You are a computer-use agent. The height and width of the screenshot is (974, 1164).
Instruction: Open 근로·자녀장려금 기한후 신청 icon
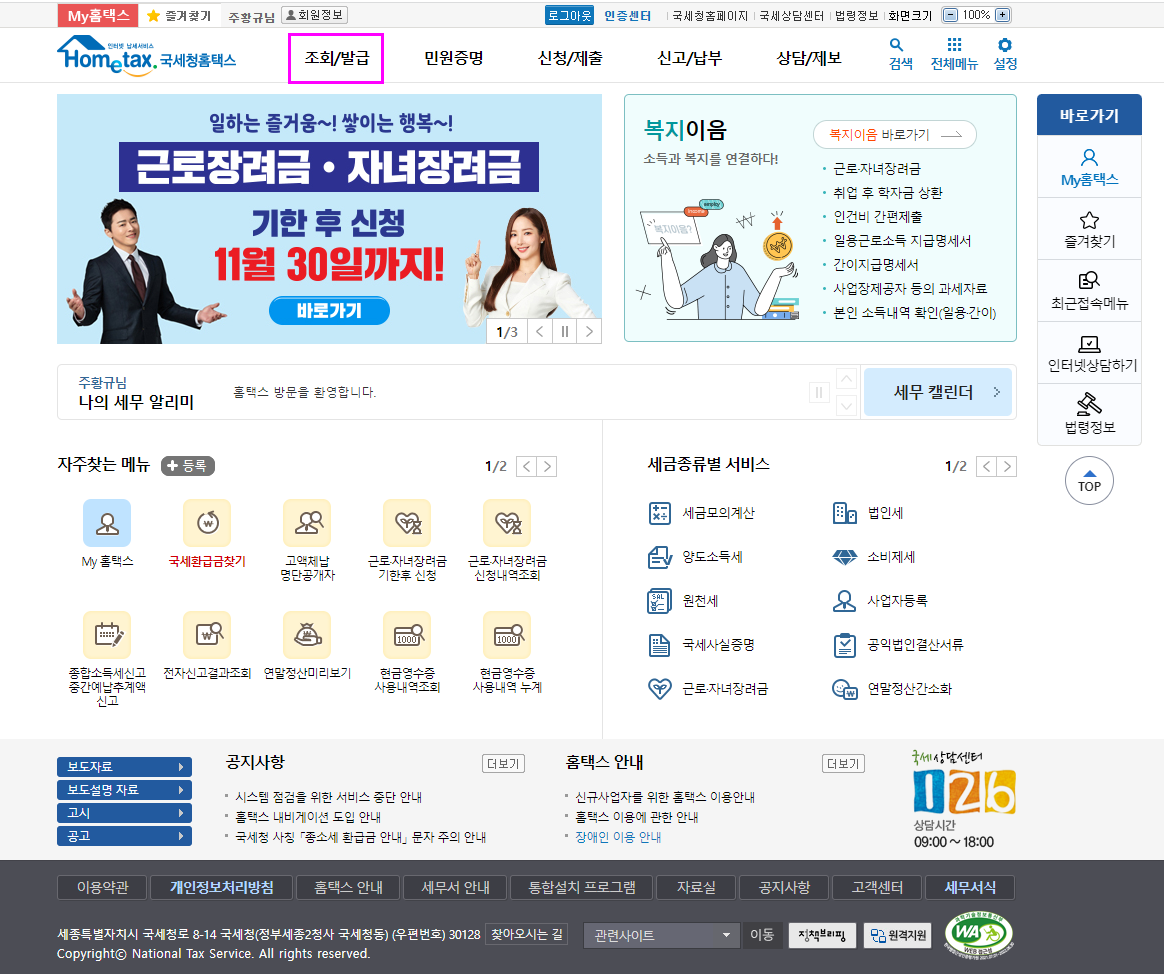[x=408, y=523]
